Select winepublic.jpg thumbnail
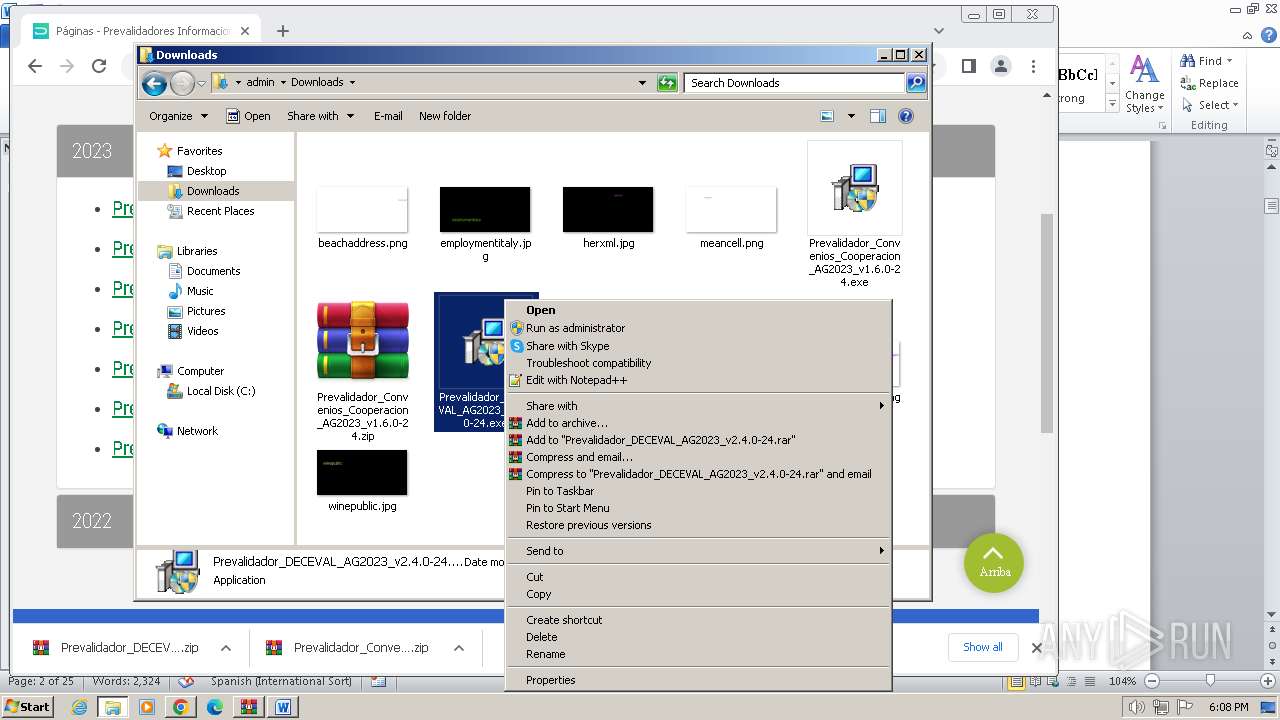Screen dimensions: 1280x720 point(362,472)
